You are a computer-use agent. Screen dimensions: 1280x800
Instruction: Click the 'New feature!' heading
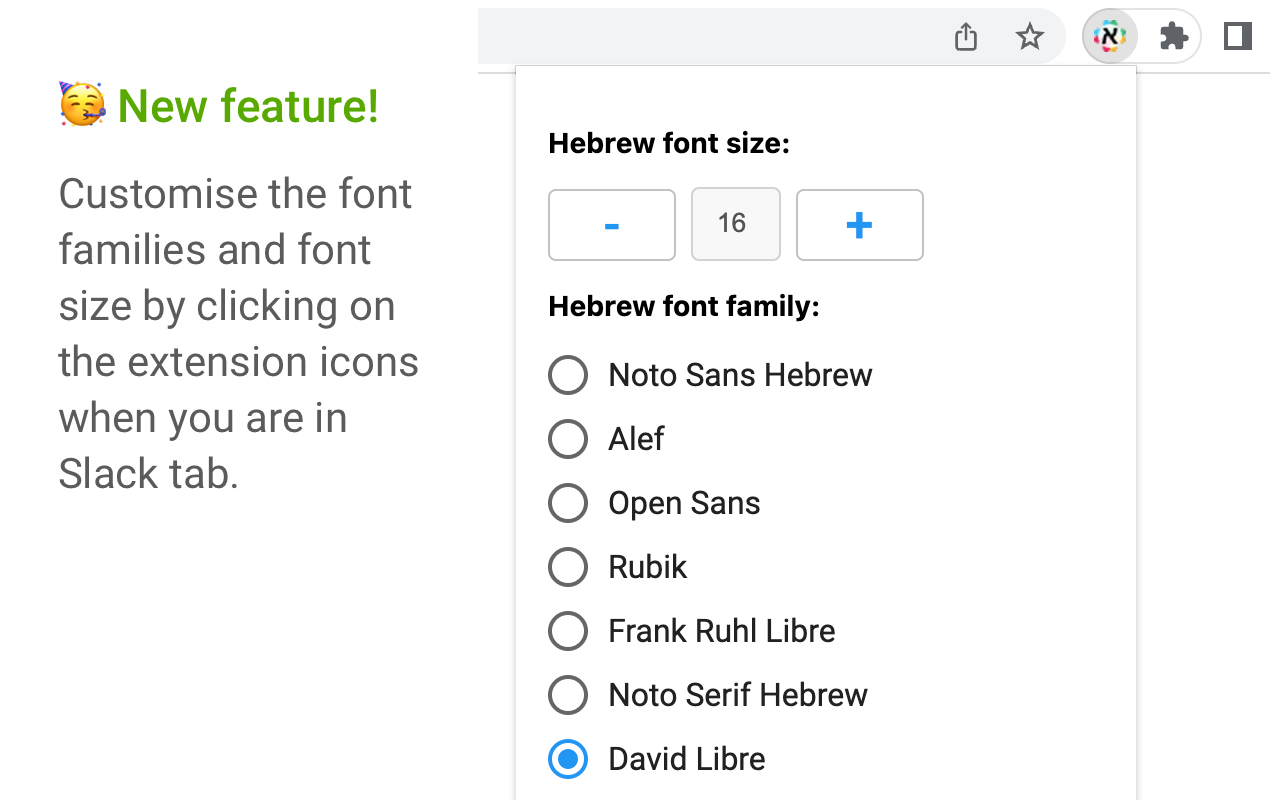249,105
